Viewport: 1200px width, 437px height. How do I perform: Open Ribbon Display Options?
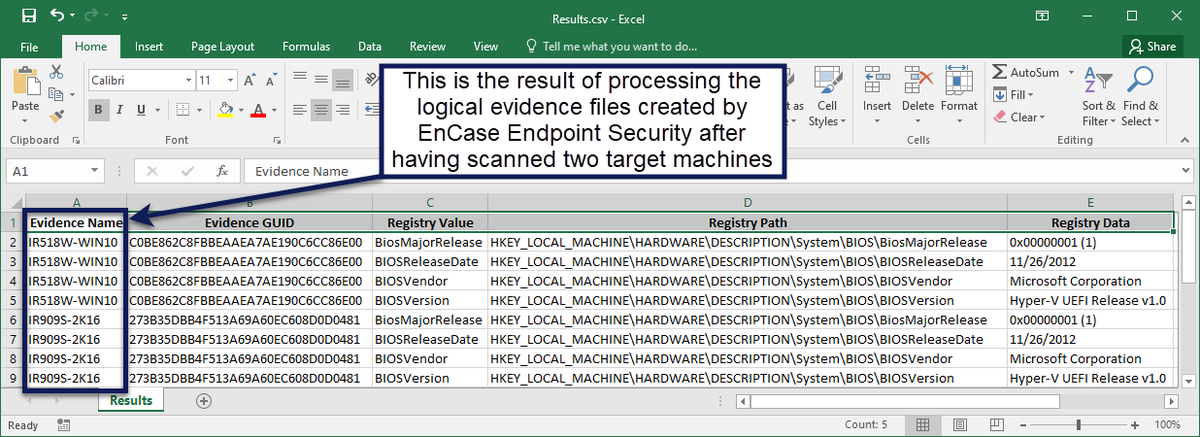click(x=1041, y=16)
